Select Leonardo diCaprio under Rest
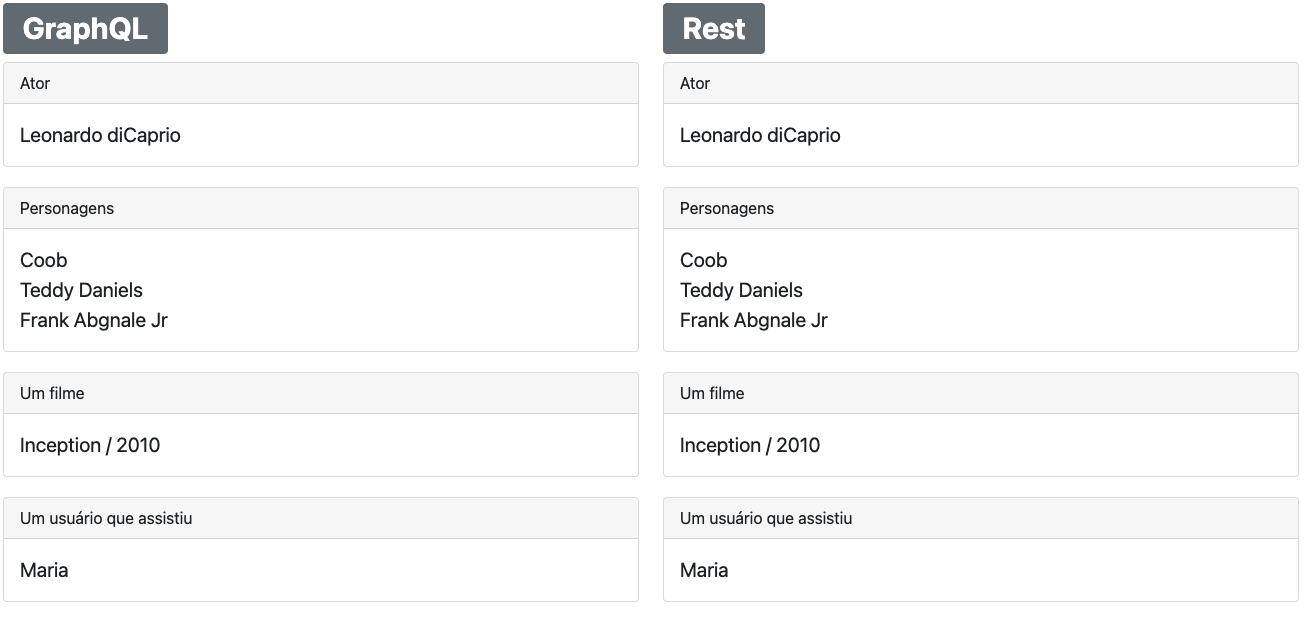This screenshot has width=1315, height=622. [x=760, y=135]
